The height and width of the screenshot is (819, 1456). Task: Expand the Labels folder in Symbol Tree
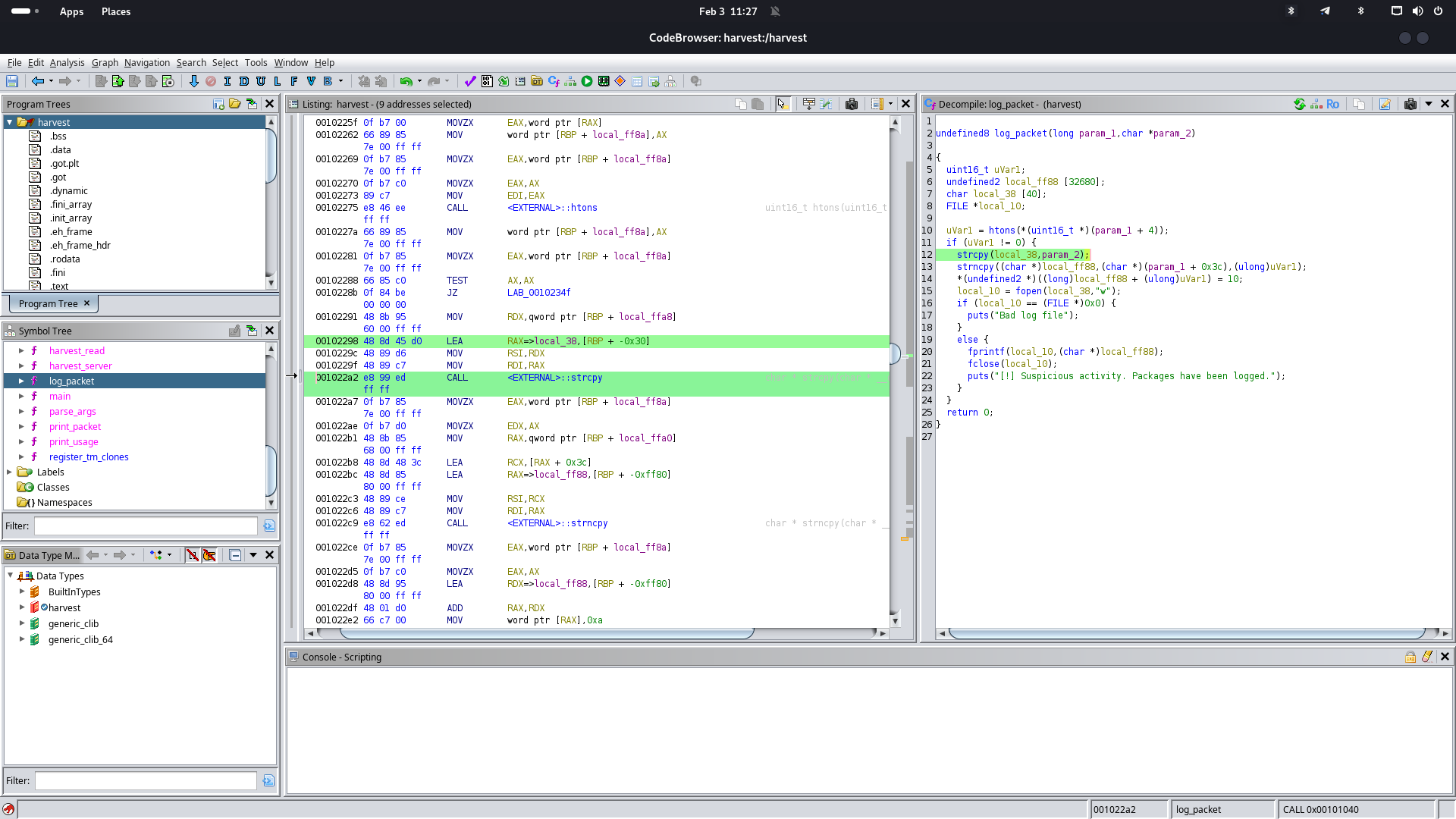[10, 472]
